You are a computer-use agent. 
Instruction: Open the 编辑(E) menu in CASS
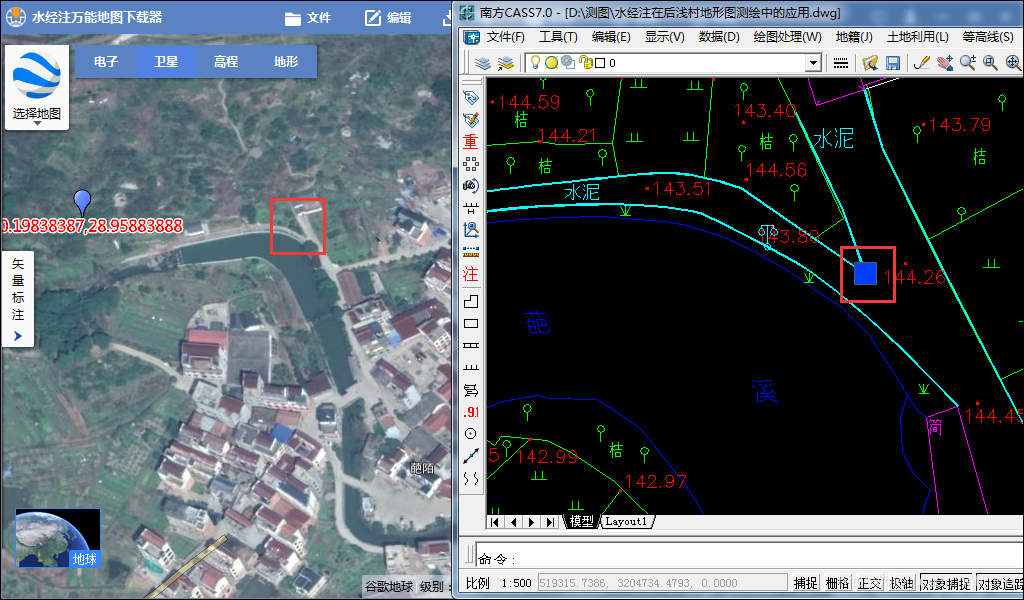click(x=611, y=37)
